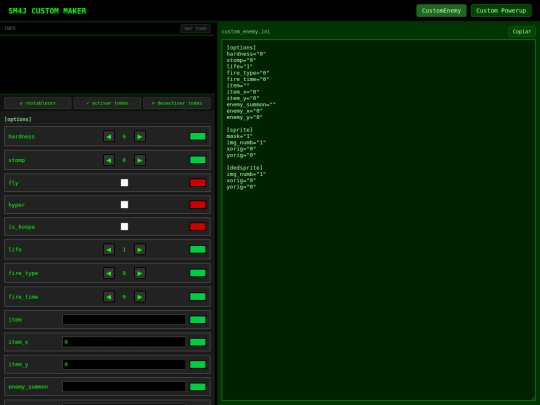Click the [options] section header in left panel
This screenshot has width=540, height=405.
[x=18, y=119]
